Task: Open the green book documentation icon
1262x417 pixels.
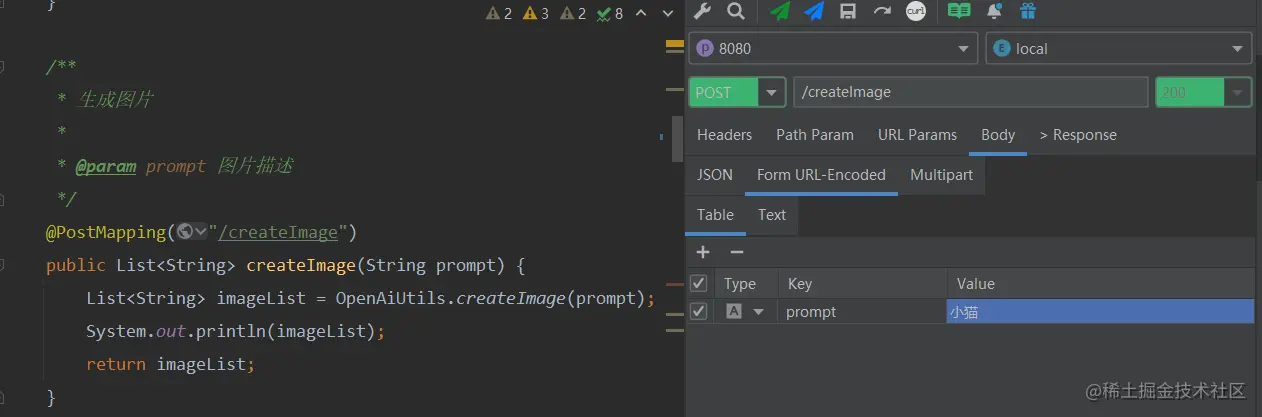Action: [959, 11]
